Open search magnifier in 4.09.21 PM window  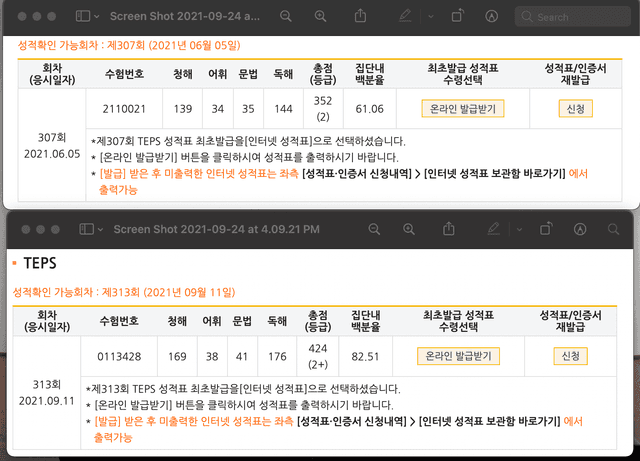click(613, 229)
